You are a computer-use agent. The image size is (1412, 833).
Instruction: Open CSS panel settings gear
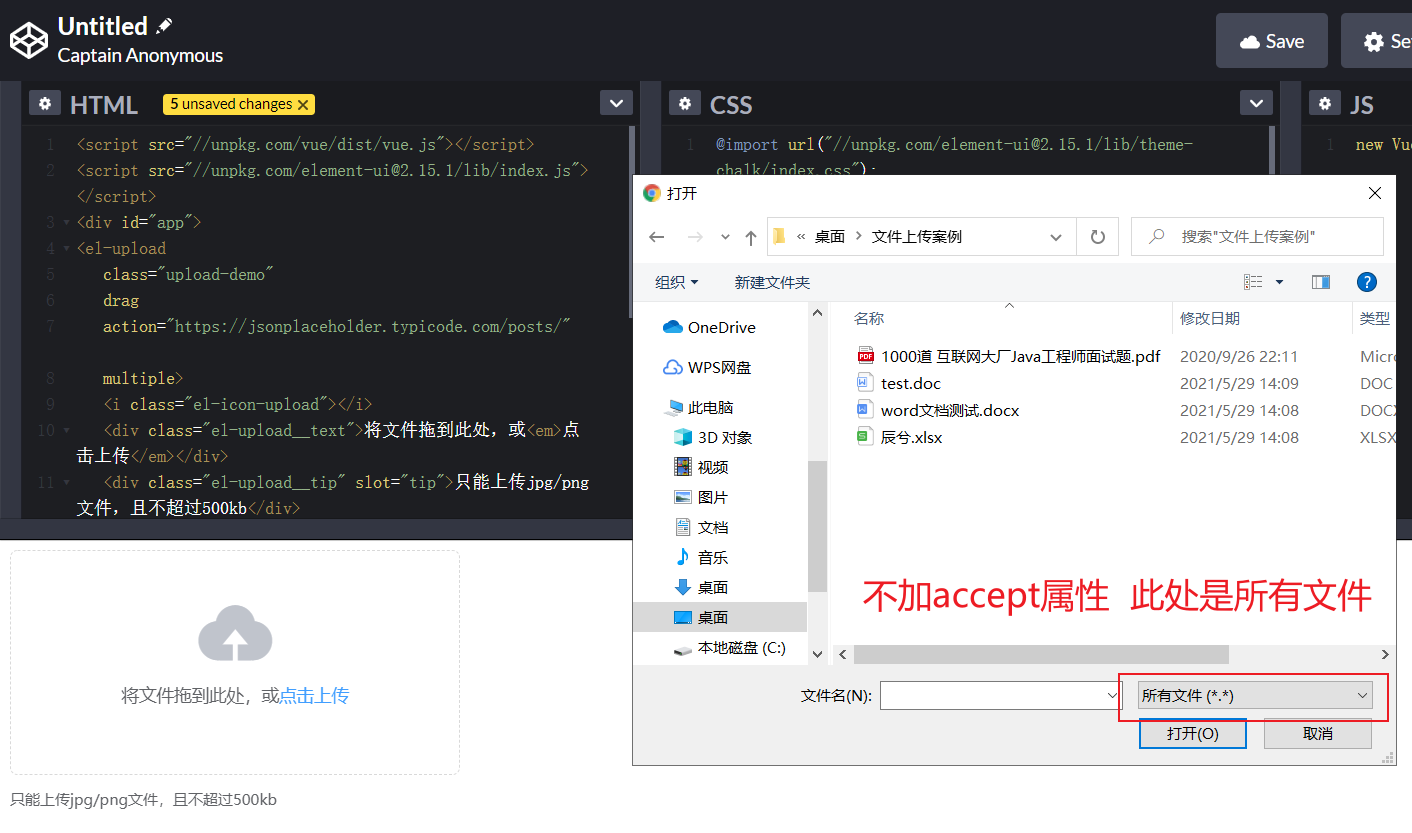684,103
